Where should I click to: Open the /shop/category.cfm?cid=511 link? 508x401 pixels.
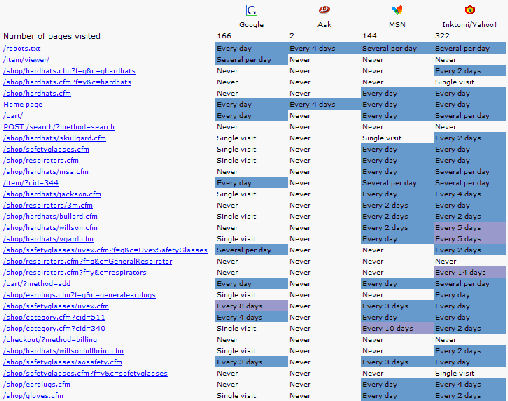(54, 317)
